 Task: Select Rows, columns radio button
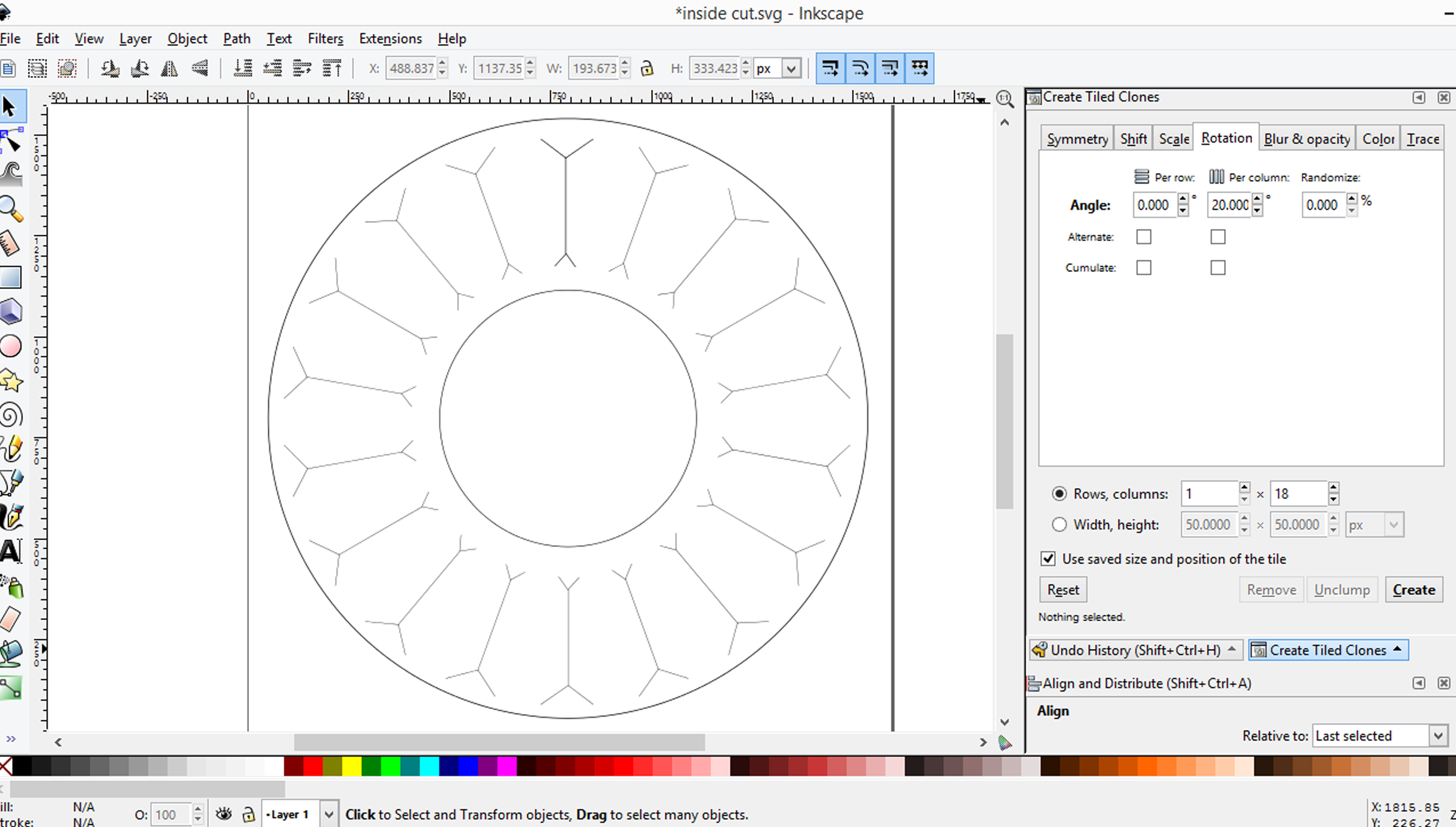coord(1059,493)
